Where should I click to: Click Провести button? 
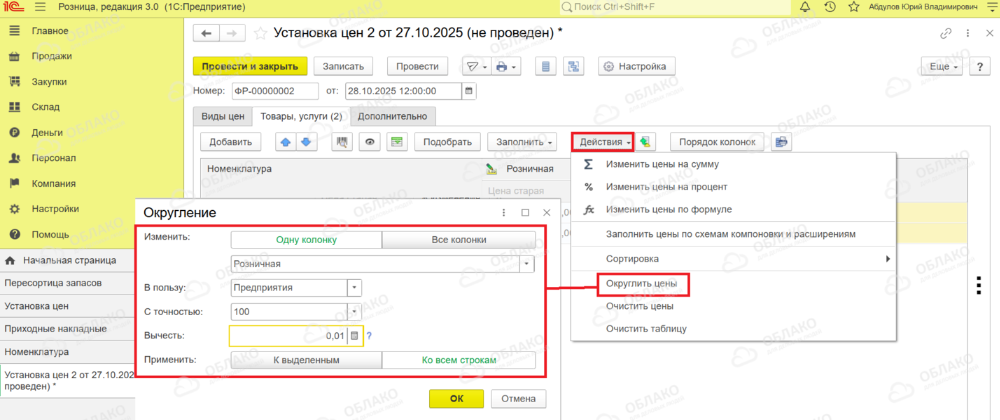[417, 66]
